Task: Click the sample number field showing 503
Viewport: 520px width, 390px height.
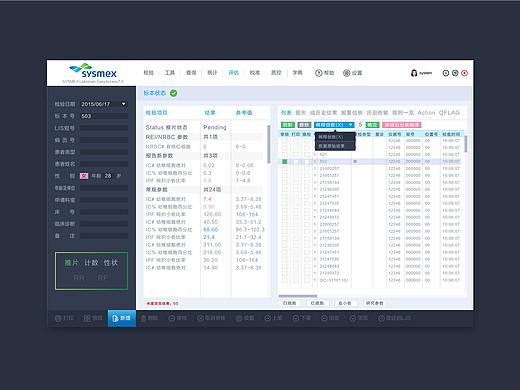Action: 104,116
